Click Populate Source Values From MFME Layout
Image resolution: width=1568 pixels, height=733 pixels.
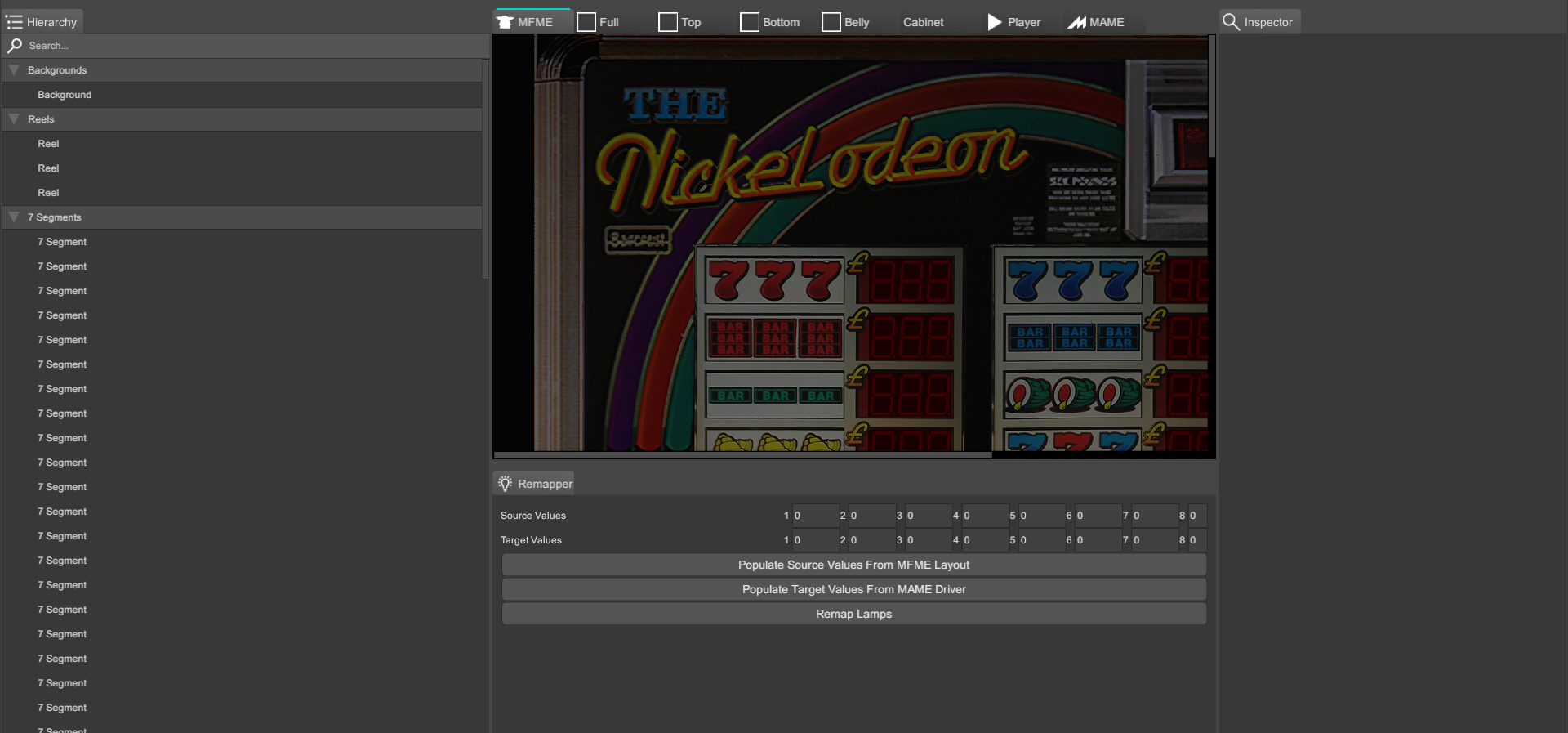[854, 565]
